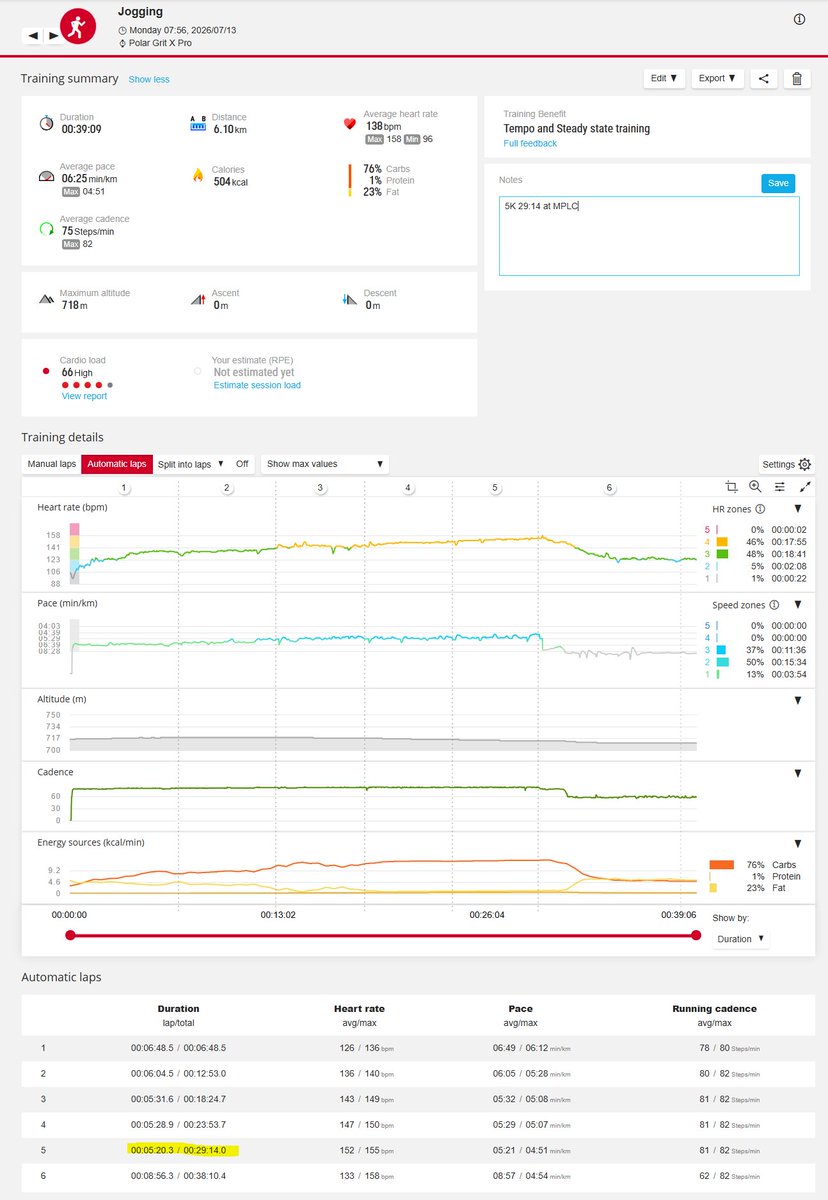Save the training notes
The width and height of the screenshot is (828, 1200).
coord(778,183)
